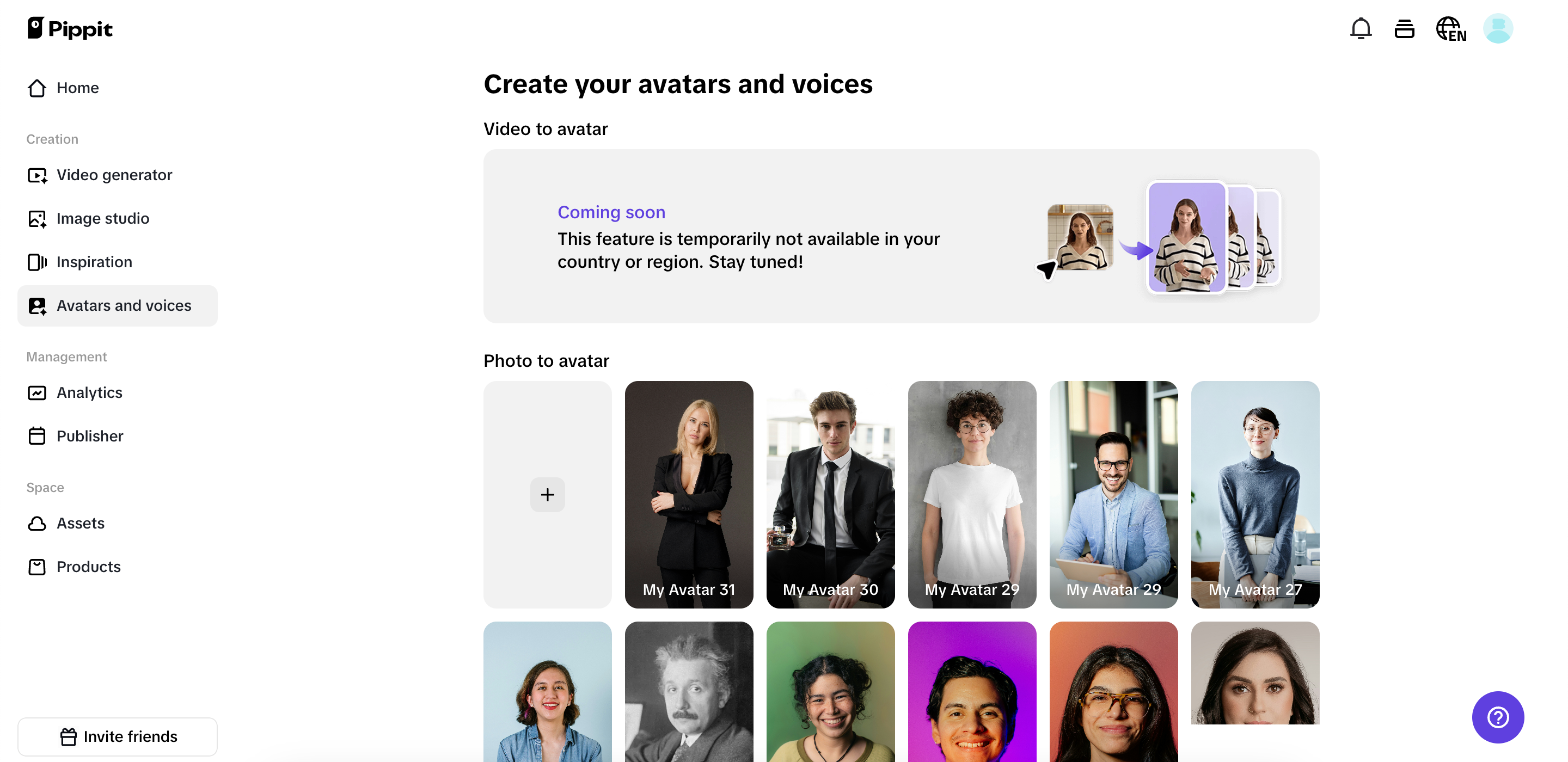Open Publisher under Management
Viewport: 1568px width, 762px height.
(x=118, y=437)
